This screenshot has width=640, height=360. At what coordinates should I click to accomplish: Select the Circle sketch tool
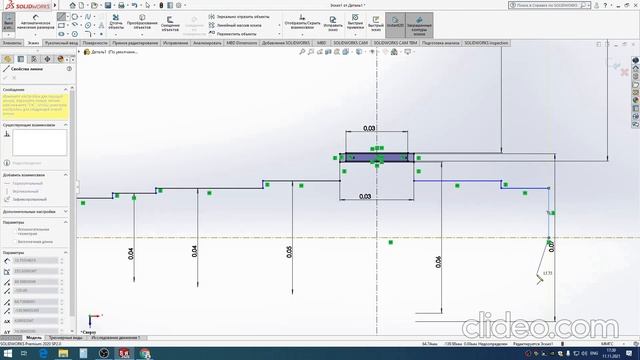75,17
